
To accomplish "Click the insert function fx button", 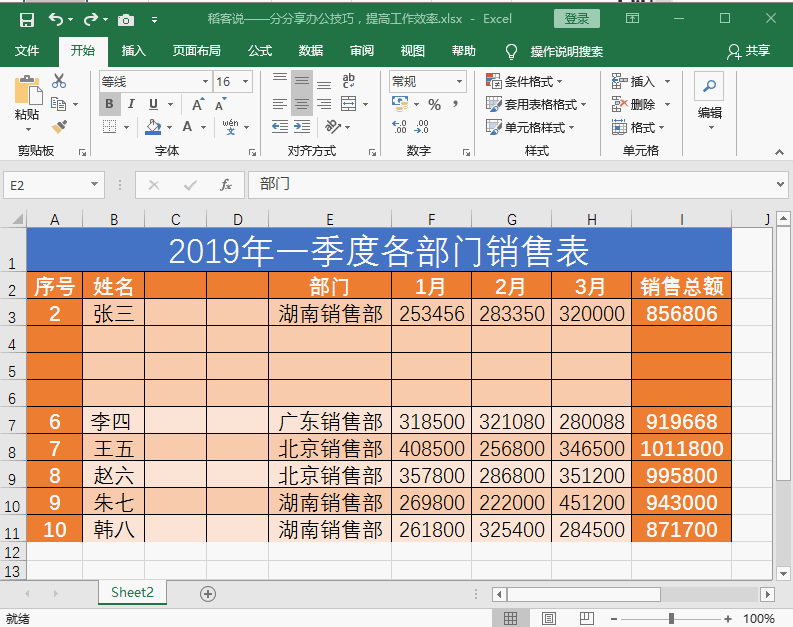I will [x=226, y=185].
